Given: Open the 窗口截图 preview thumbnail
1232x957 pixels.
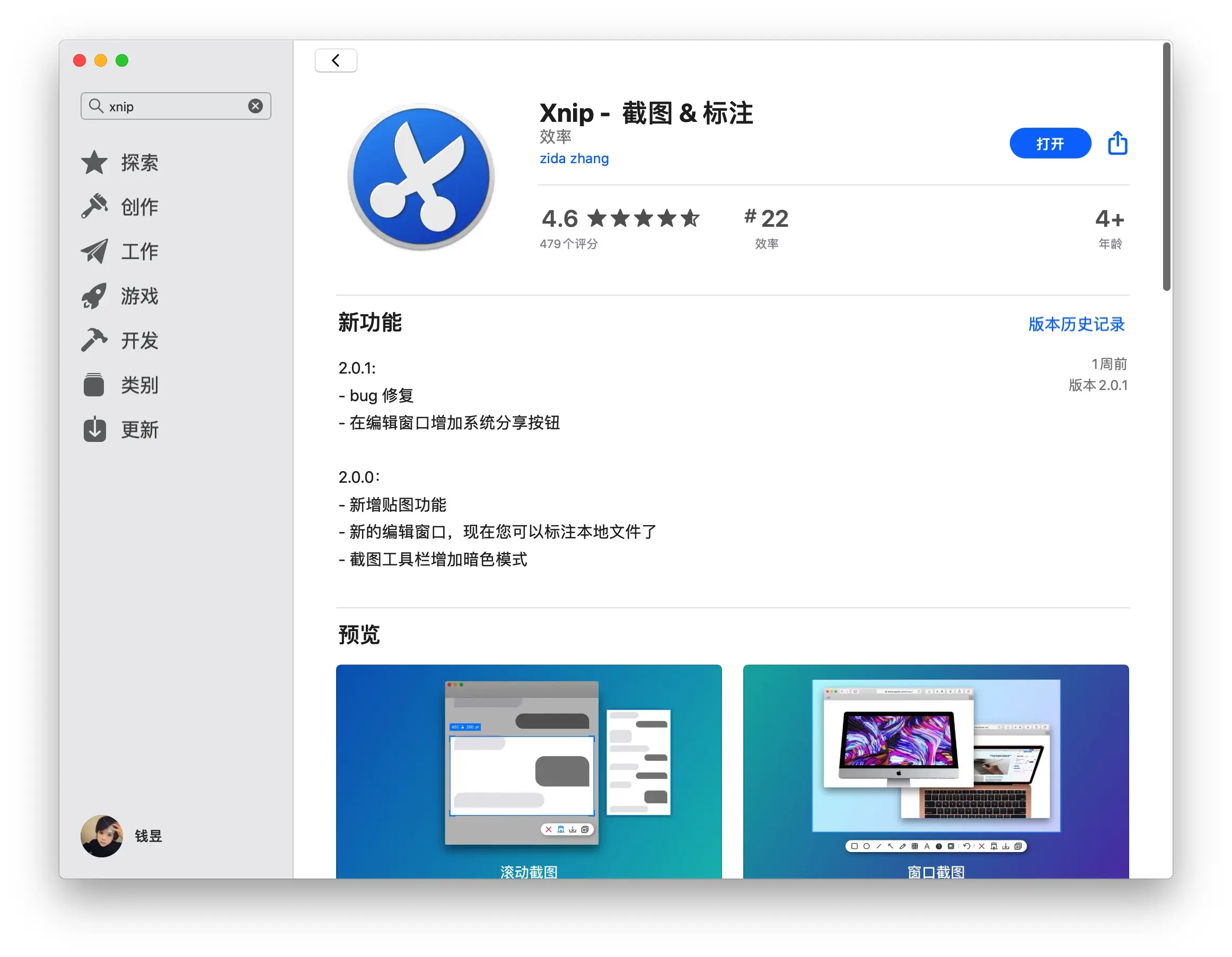Looking at the screenshot, I should coord(936,772).
